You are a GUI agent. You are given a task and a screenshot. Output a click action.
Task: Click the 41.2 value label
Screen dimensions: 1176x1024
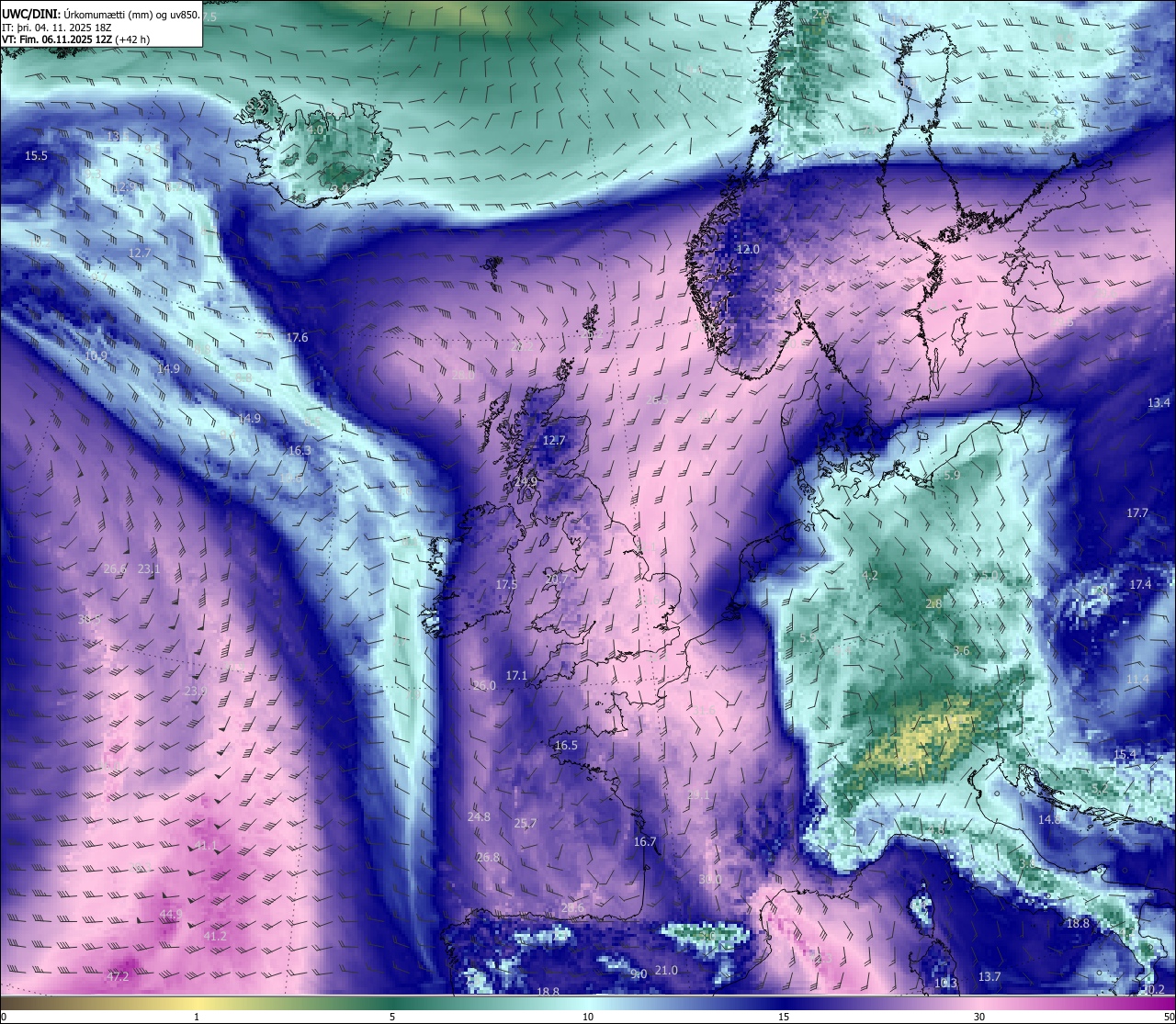[214, 937]
